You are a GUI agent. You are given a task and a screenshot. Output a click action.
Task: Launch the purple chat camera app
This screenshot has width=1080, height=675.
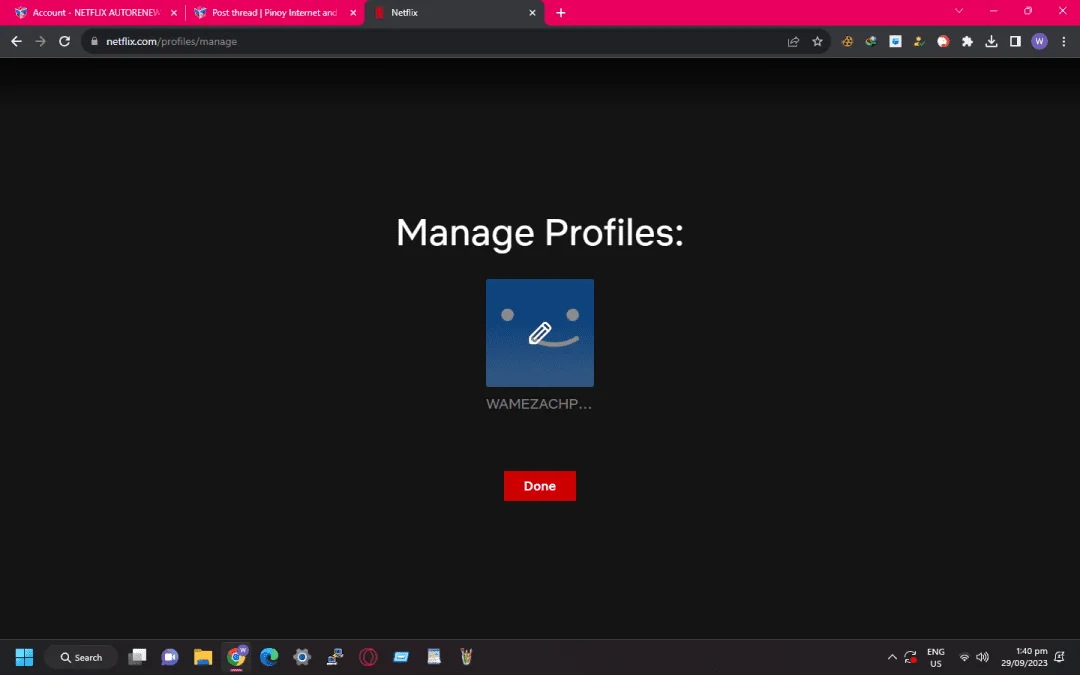[x=170, y=657]
